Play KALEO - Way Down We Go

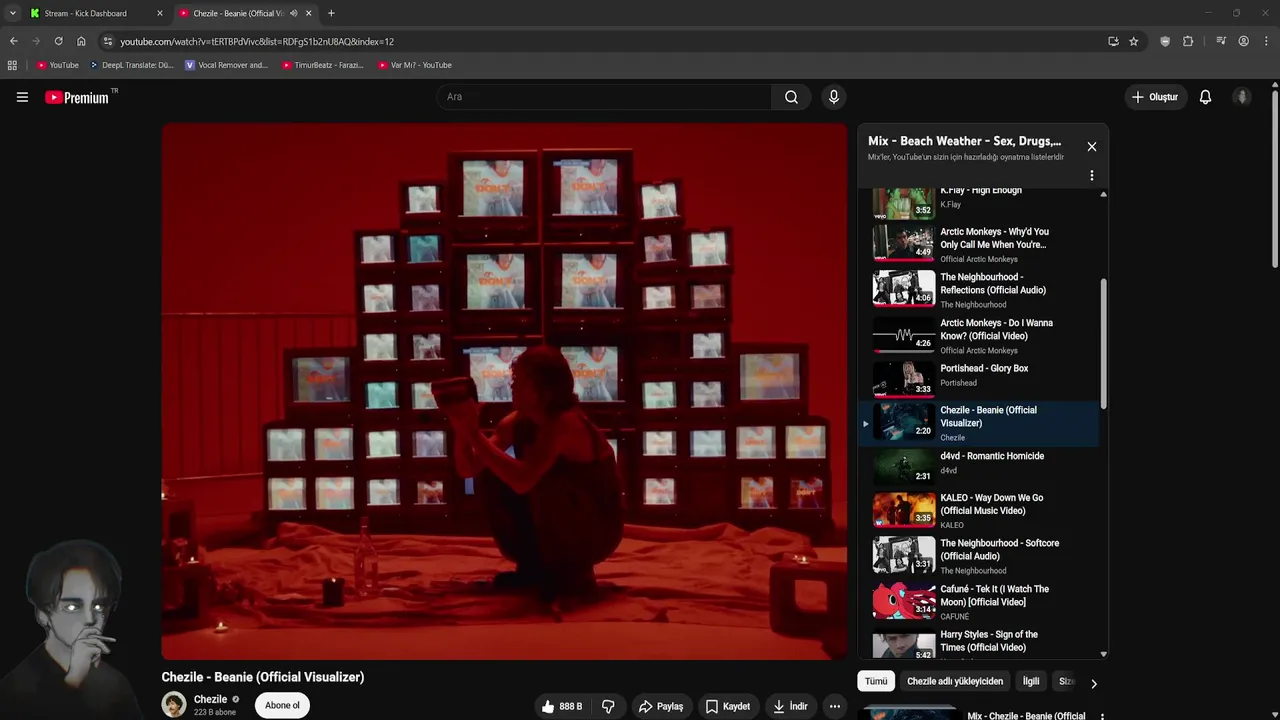[x=979, y=510]
